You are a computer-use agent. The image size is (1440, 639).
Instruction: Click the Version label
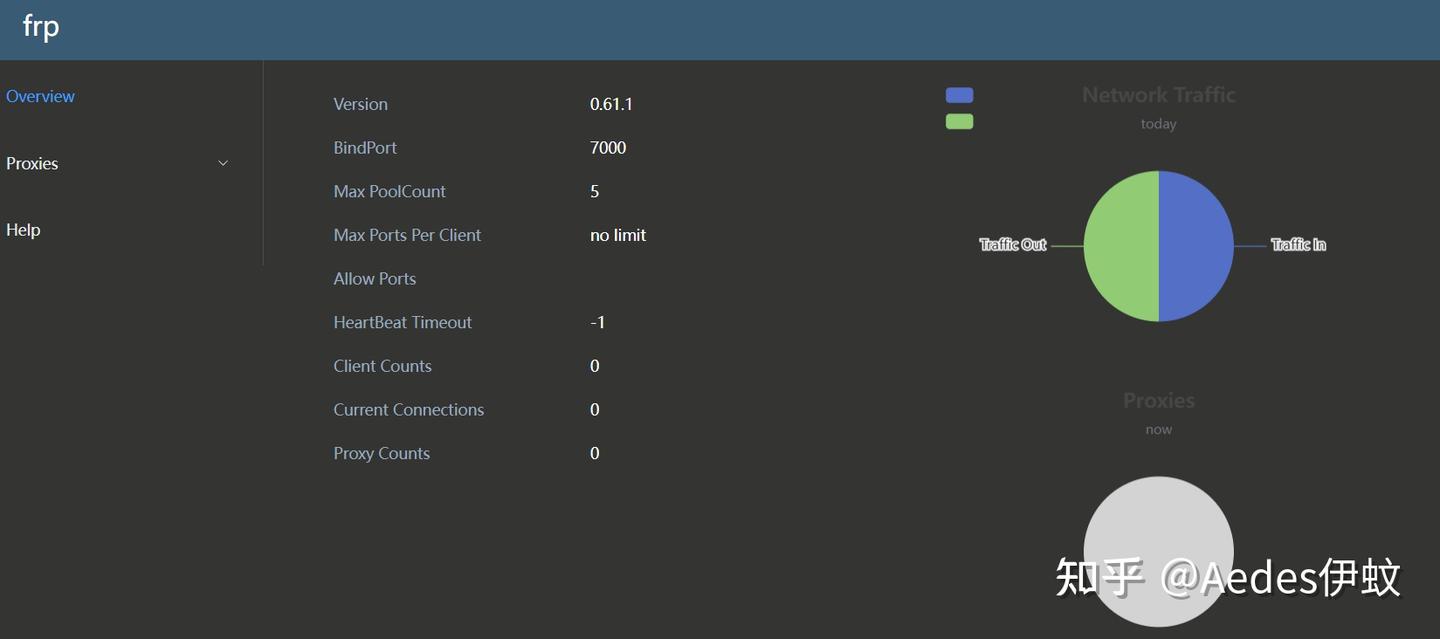pos(360,104)
